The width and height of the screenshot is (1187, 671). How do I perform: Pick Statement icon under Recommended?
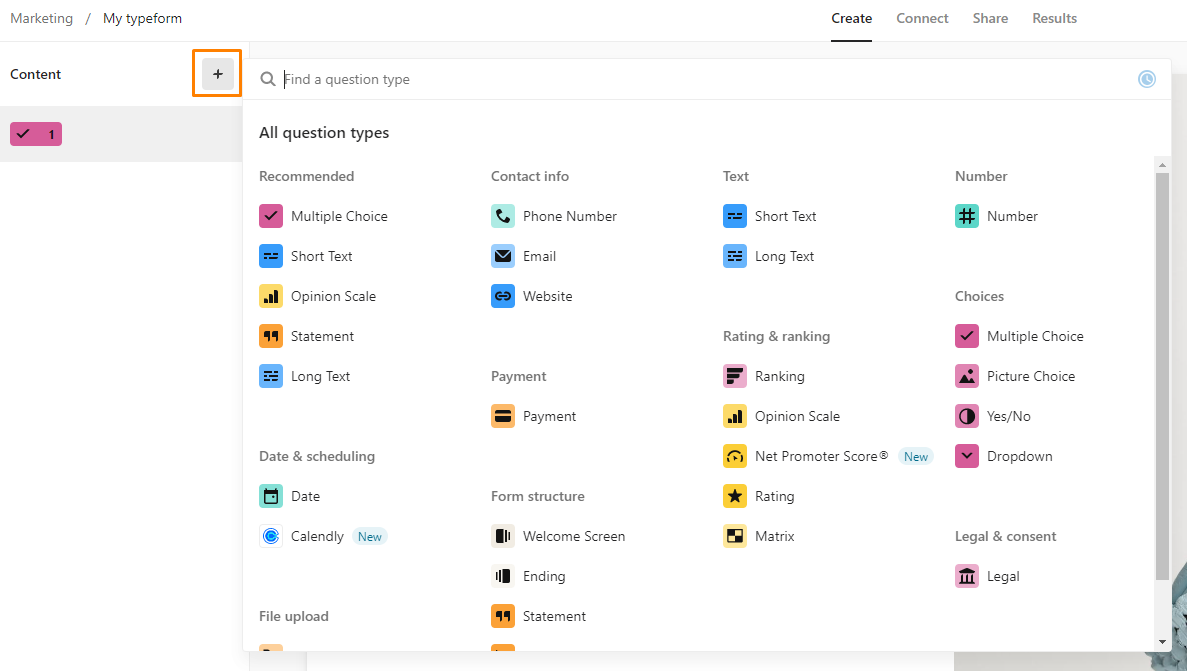pyautogui.click(x=271, y=336)
